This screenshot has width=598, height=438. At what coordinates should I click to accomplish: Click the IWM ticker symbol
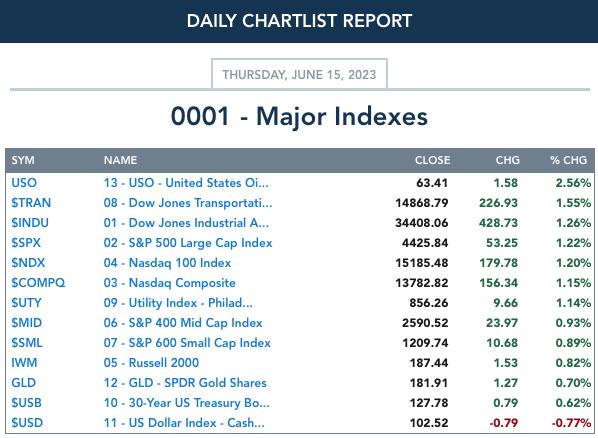coord(24,363)
